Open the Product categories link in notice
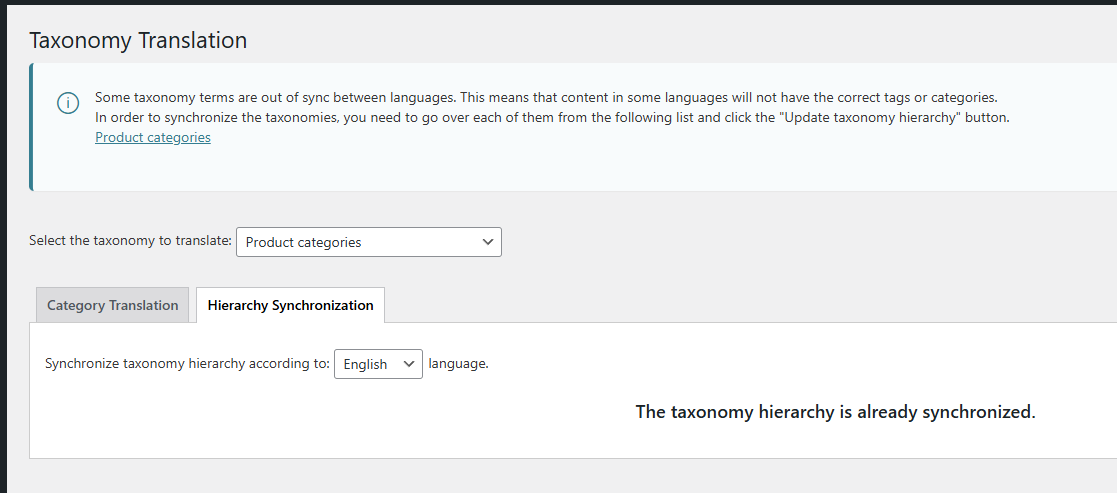Image resolution: width=1117 pixels, height=493 pixels. [x=152, y=137]
